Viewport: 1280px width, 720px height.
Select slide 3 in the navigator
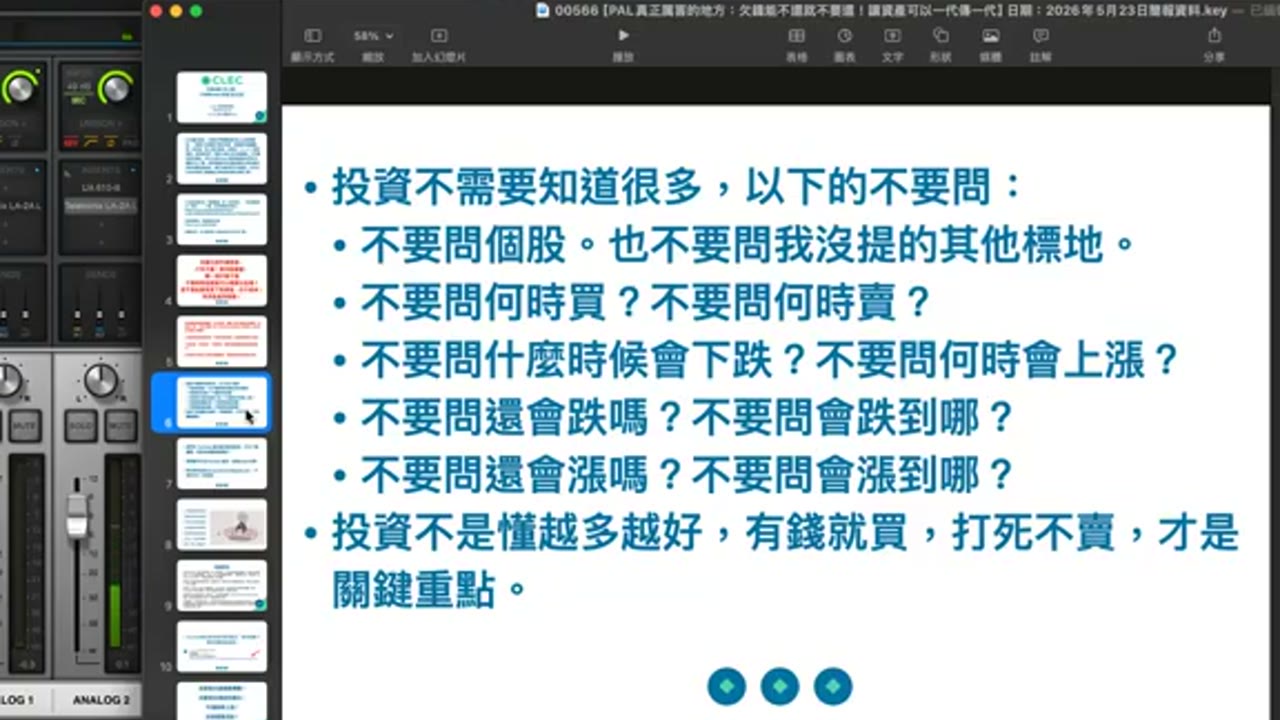[222, 219]
